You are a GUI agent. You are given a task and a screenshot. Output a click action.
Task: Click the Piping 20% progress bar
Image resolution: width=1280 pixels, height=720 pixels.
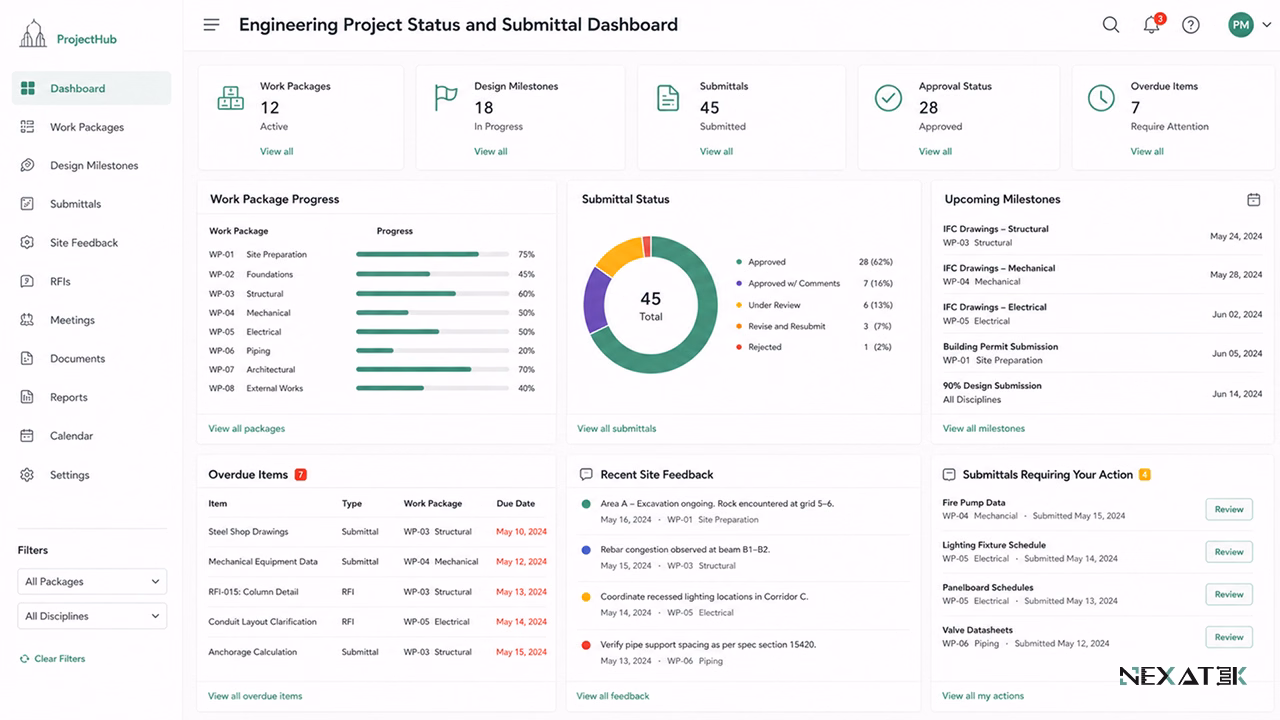(431, 351)
